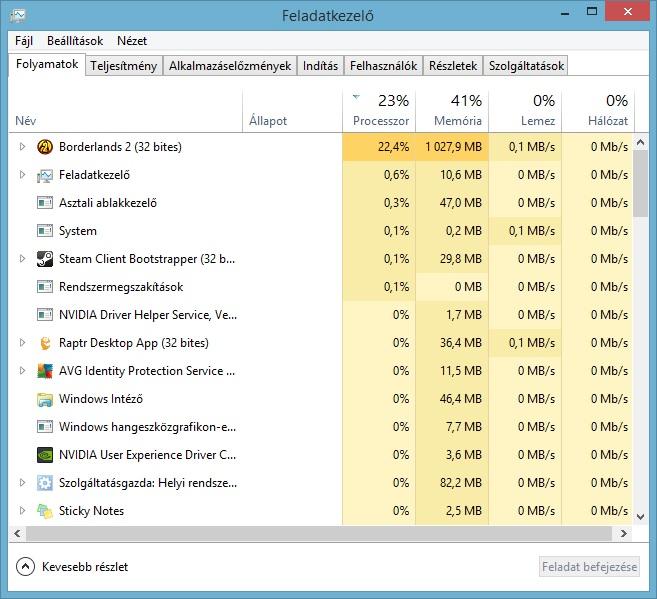This screenshot has width=657, height=599.
Task: Open the Fájl menu
Action: (24, 41)
